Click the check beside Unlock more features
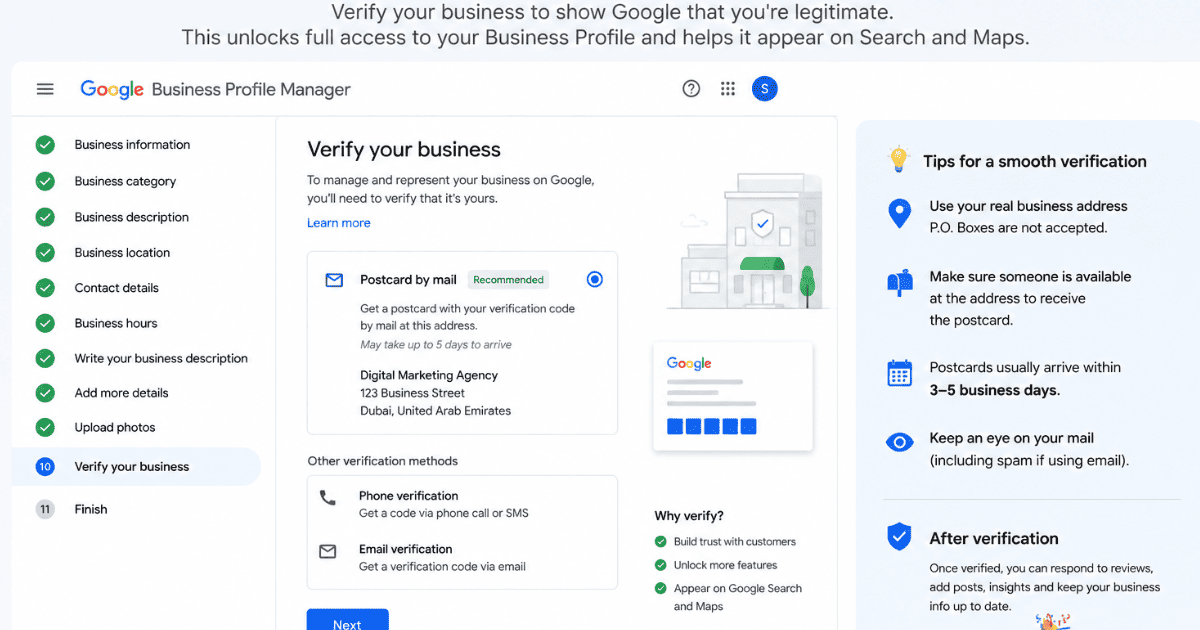This screenshot has width=1200, height=630. pyautogui.click(x=661, y=564)
